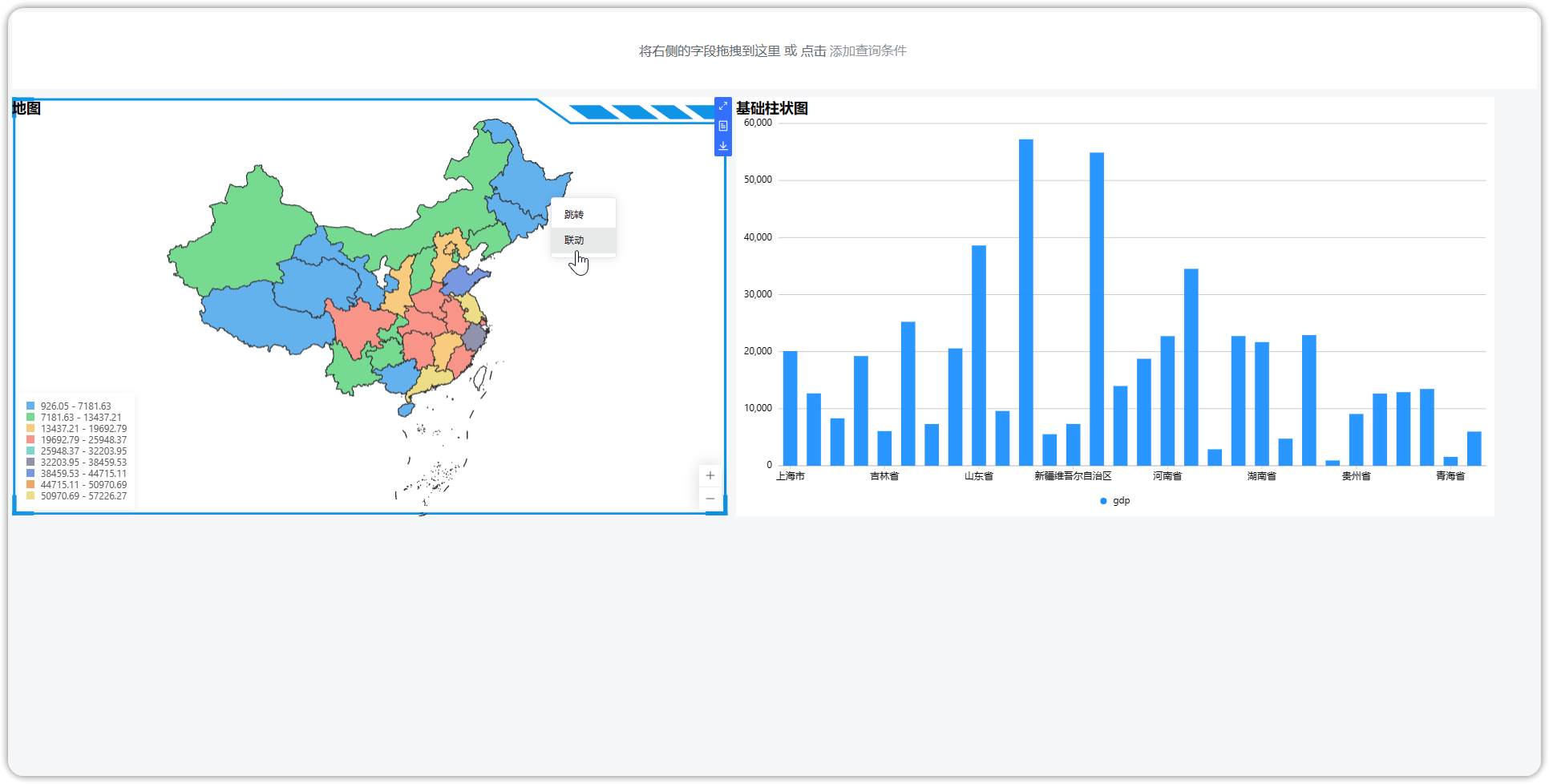Screen dimensions: 1549x784
Task: Open the data details document icon
Action: [723, 126]
